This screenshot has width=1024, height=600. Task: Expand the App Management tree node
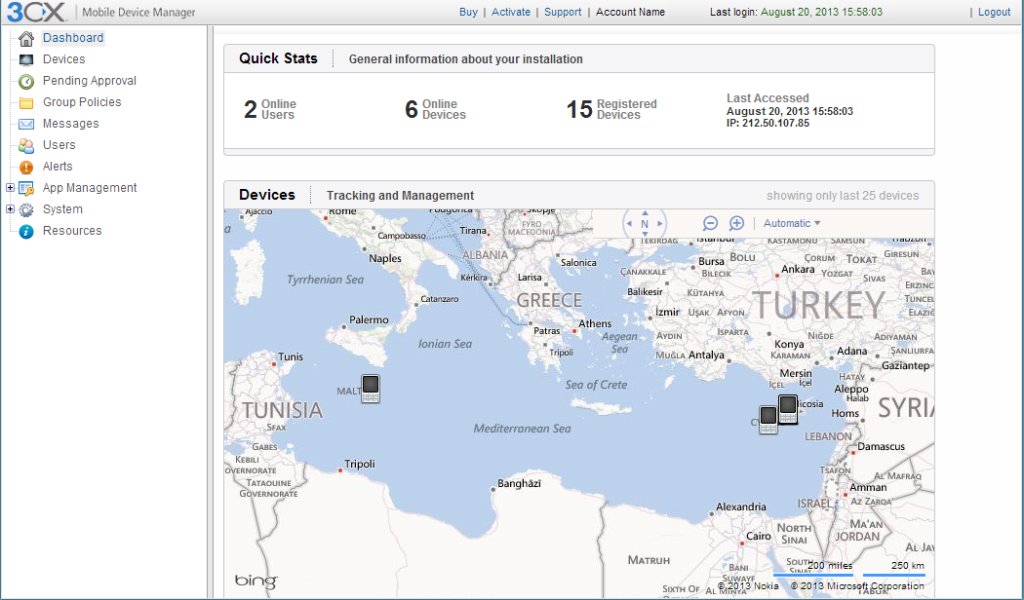coord(10,187)
